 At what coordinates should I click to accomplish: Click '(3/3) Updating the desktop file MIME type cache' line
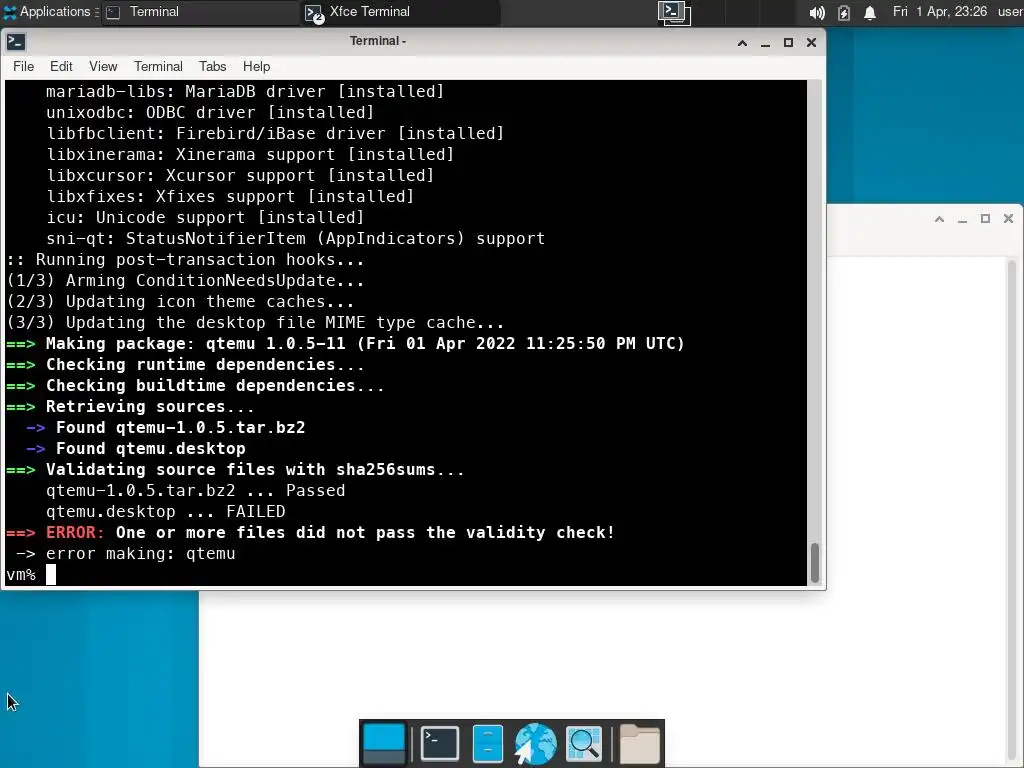255,323
